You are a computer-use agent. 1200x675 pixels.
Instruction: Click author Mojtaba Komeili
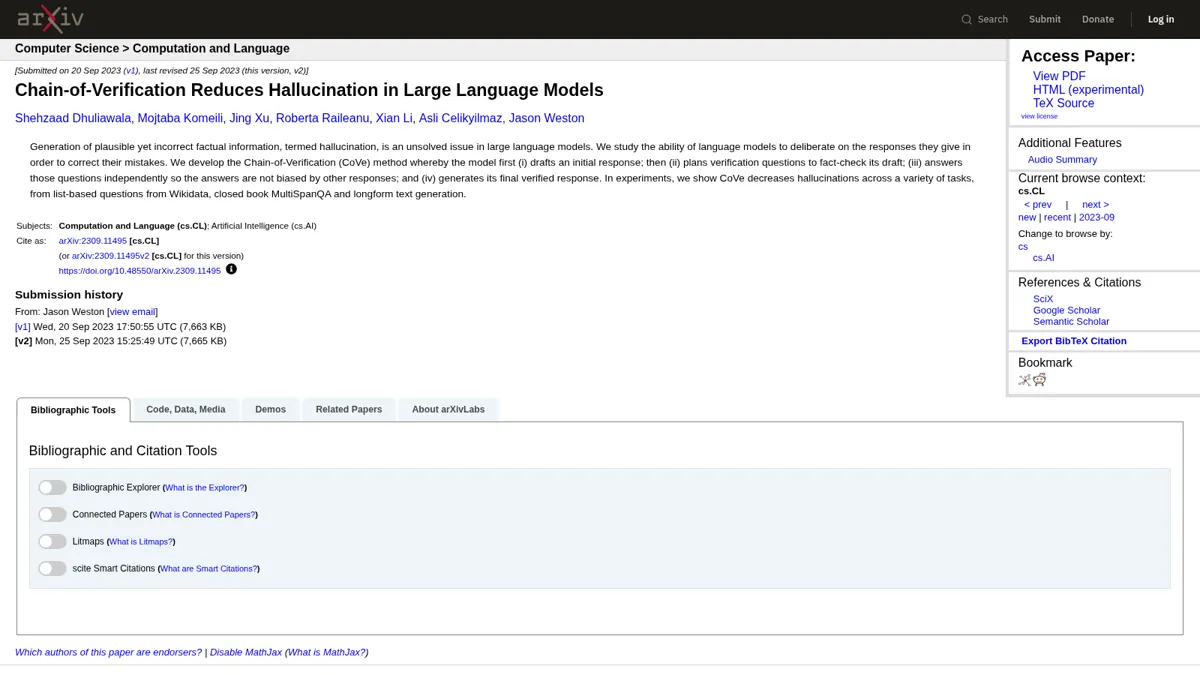click(180, 118)
